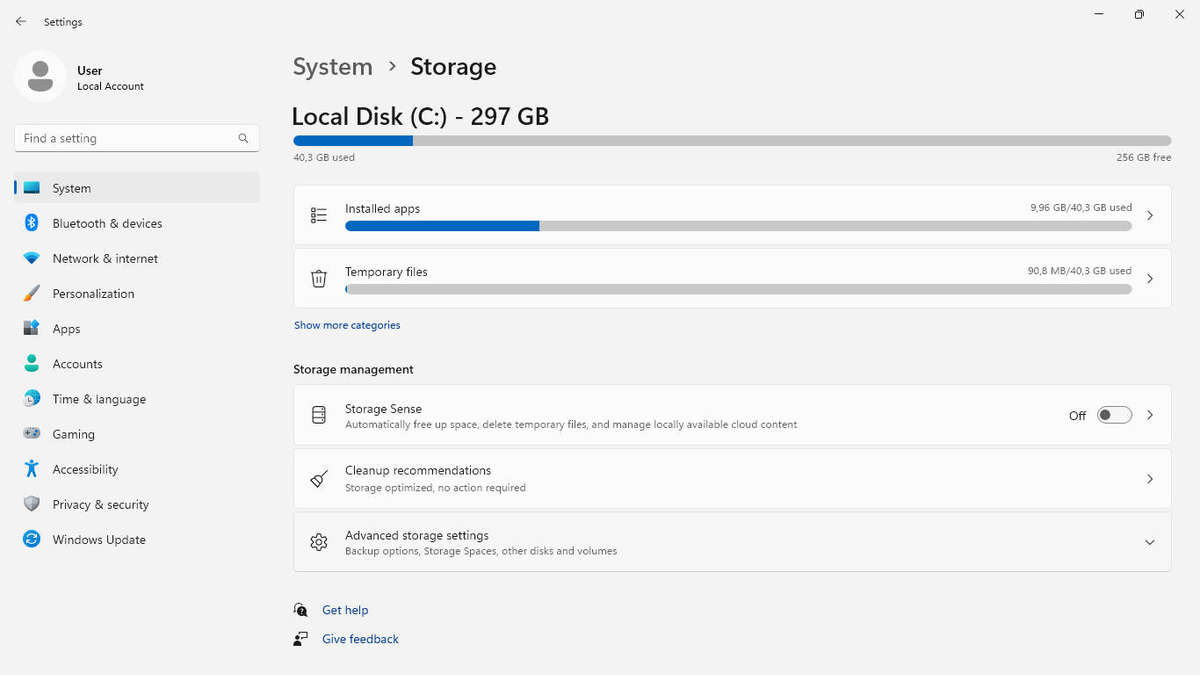This screenshot has width=1200, height=675.
Task: Open the Get help link
Action: coord(345,610)
